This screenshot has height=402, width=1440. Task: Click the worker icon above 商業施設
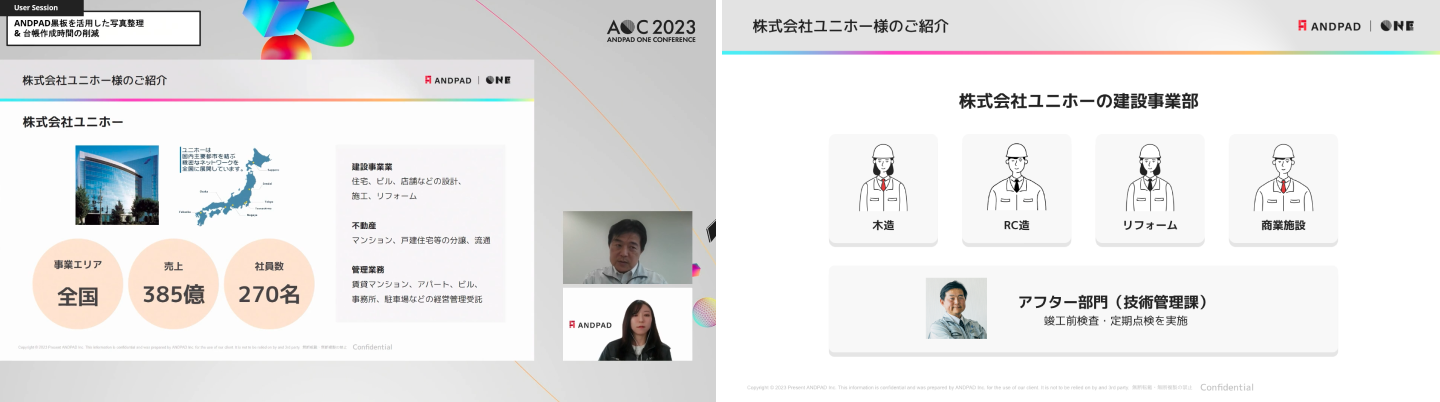tap(1283, 177)
